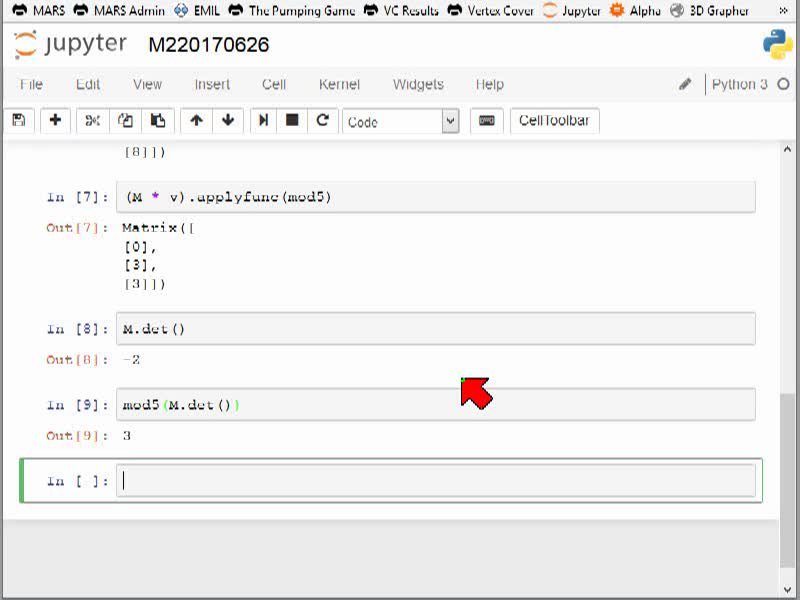Image resolution: width=800 pixels, height=600 pixels.
Task: Move selected cell down arrow
Action: (228, 120)
